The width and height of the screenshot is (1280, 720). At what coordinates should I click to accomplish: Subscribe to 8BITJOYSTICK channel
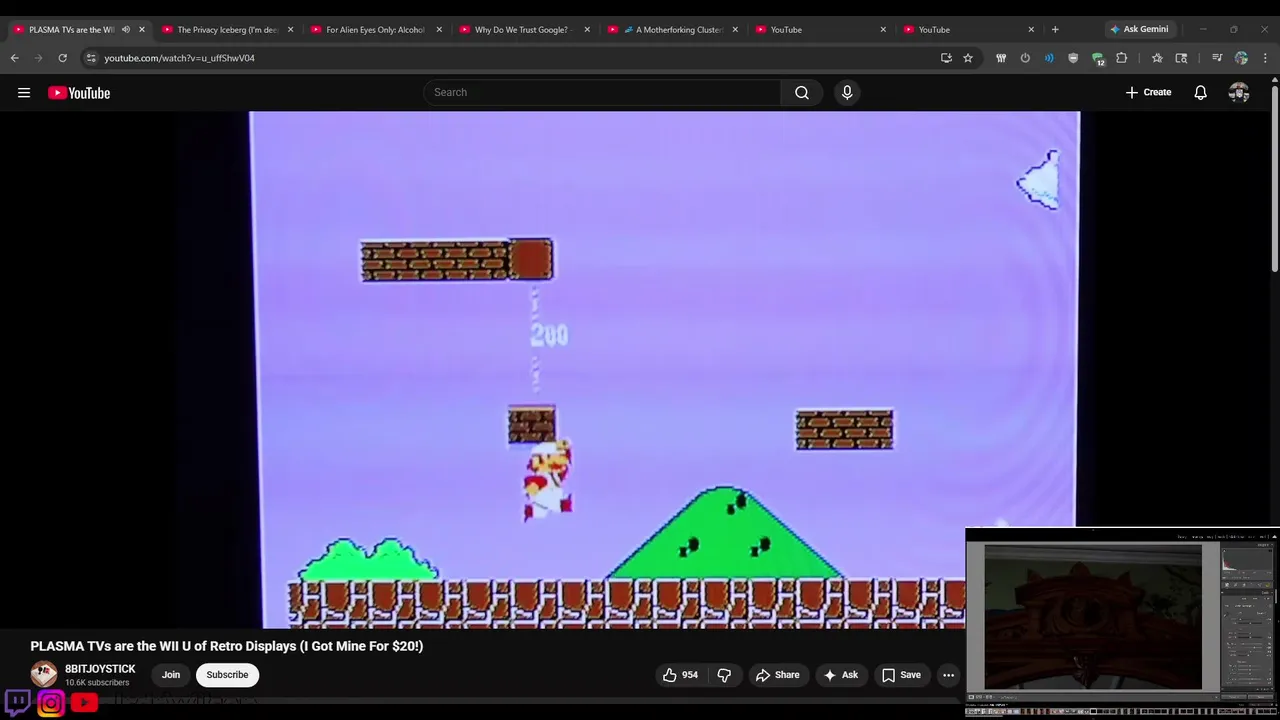pyautogui.click(x=227, y=675)
